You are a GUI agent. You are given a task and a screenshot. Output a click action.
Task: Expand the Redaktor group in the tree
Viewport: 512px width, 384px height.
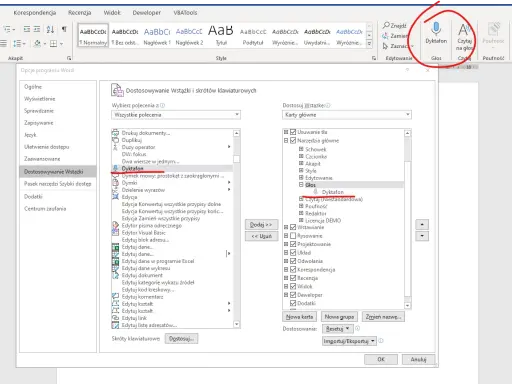coord(301,213)
